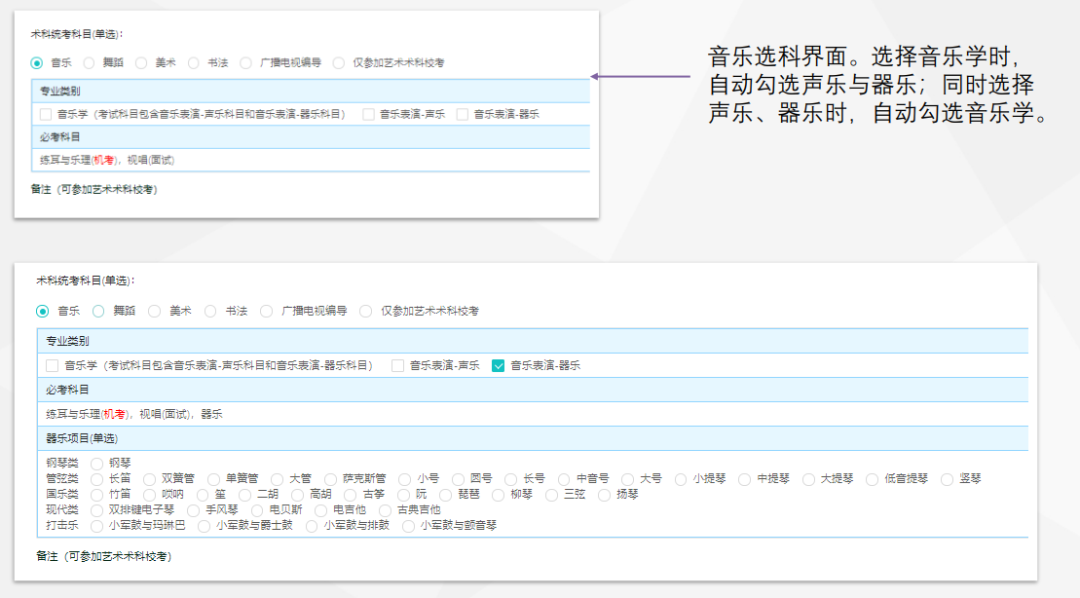1080x598 pixels.
Task: Select 音乐 radio in upper form
Action: pyautogui.click(x=37, y=63)
